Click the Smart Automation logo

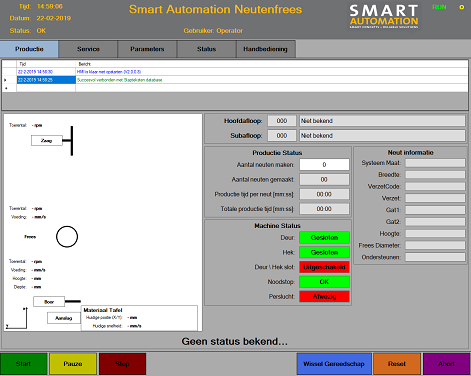384,16
